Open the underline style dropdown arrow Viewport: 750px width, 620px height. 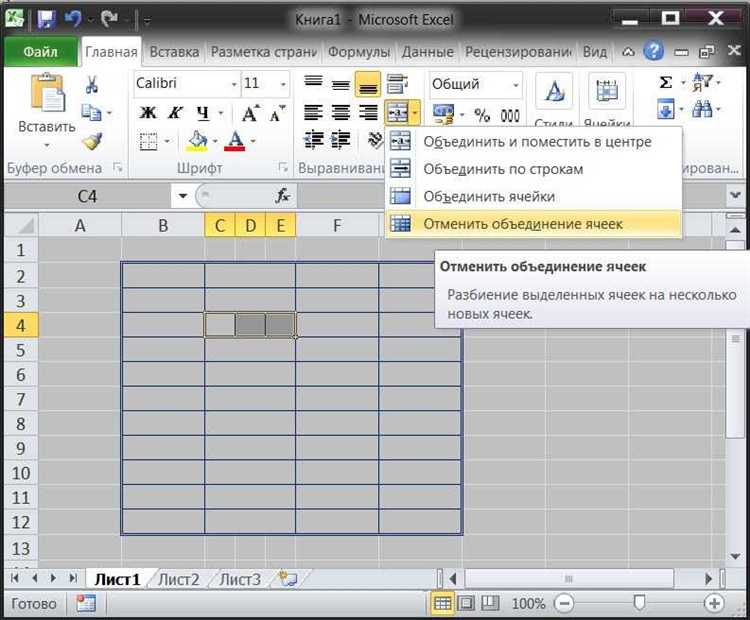(x=221, y=114)
